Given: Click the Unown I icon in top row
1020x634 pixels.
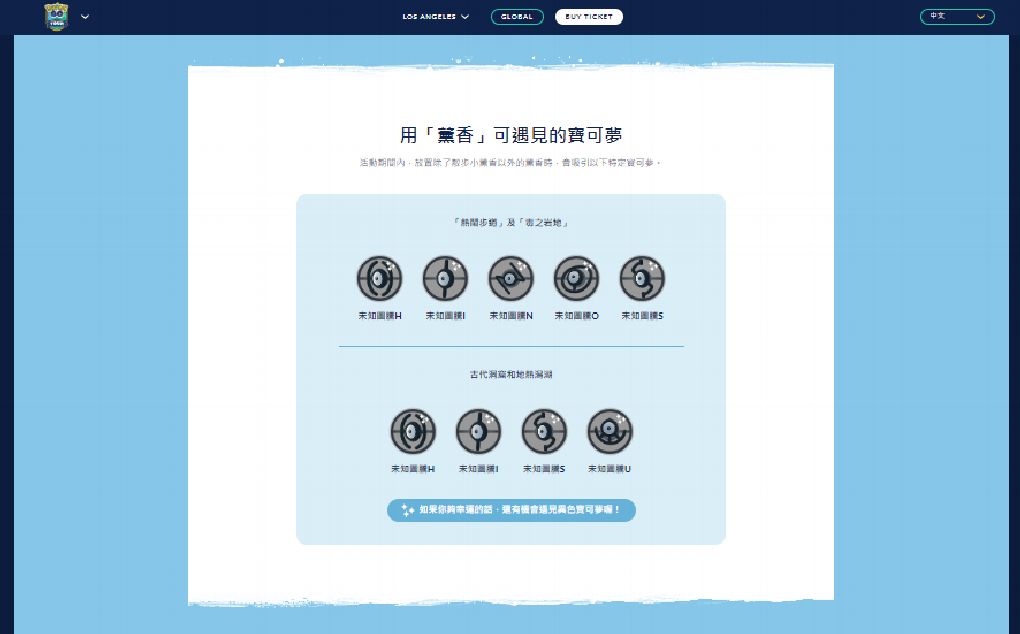Looking at the screenshot, I should point(445,278).
